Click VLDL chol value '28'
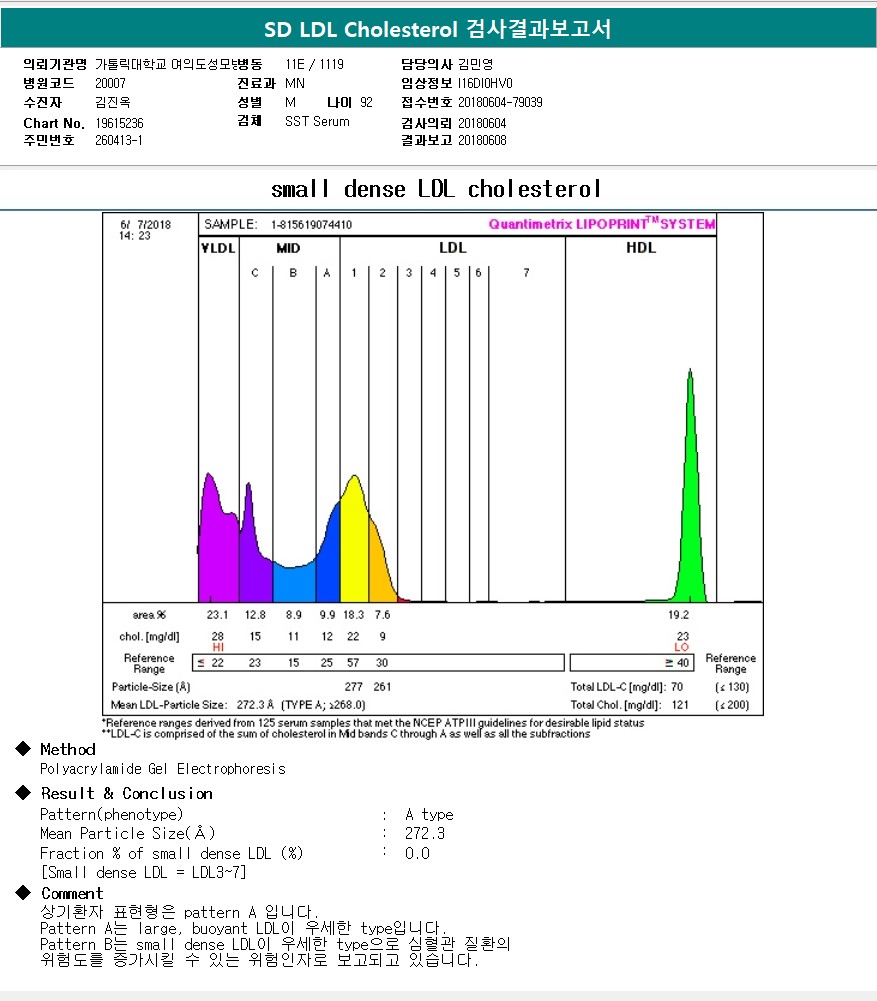Image resolution: width=877 pixels, height=1001 pixels. pyautogui.click(x=218, y=636)
